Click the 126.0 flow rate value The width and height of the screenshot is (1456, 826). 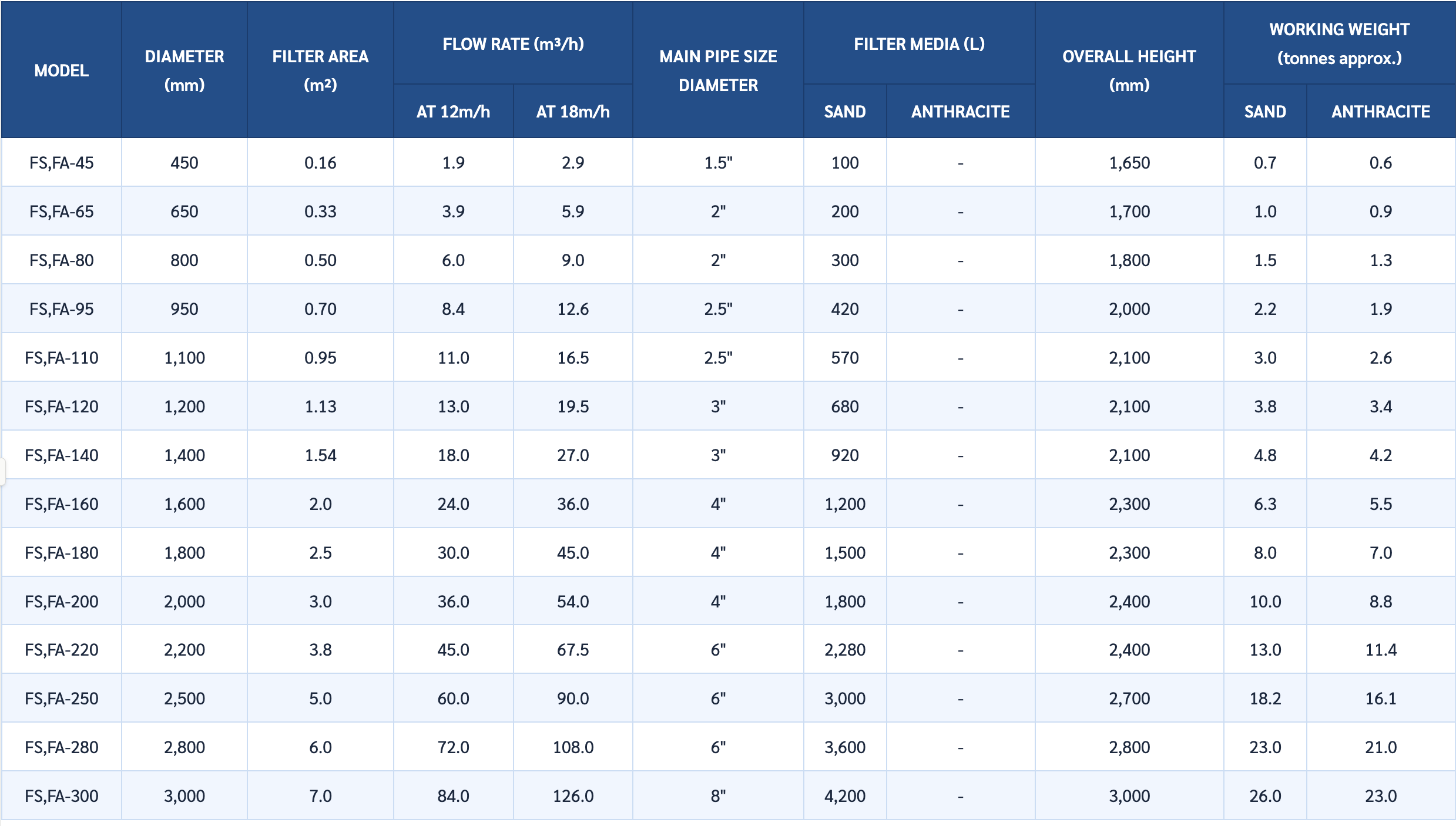point(573,796)
